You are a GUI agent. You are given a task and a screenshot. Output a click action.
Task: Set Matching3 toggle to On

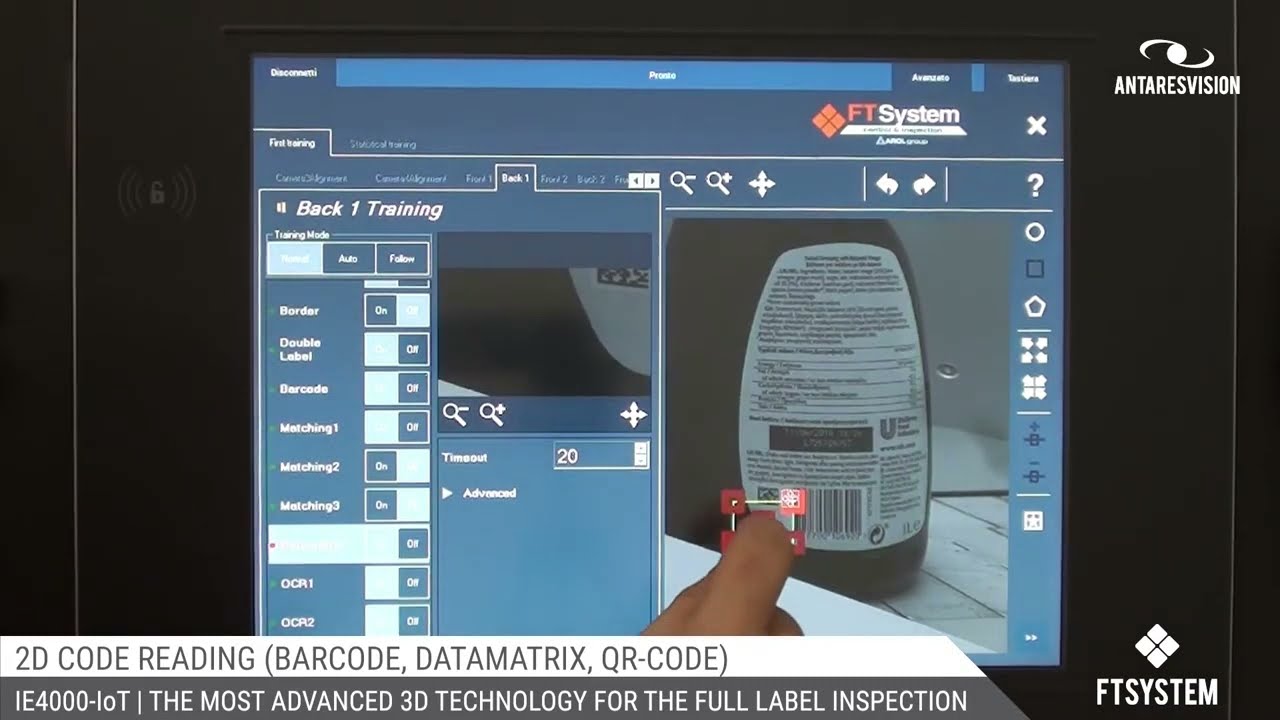[381, 505]
